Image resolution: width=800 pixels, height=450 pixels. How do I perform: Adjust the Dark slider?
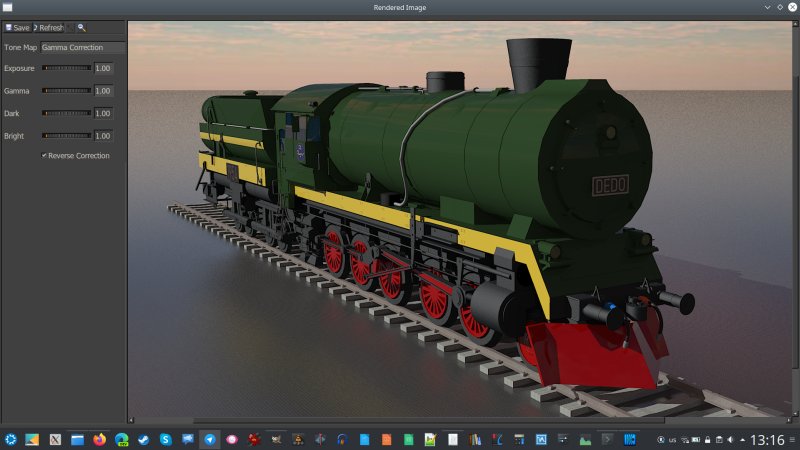(66, 113)
